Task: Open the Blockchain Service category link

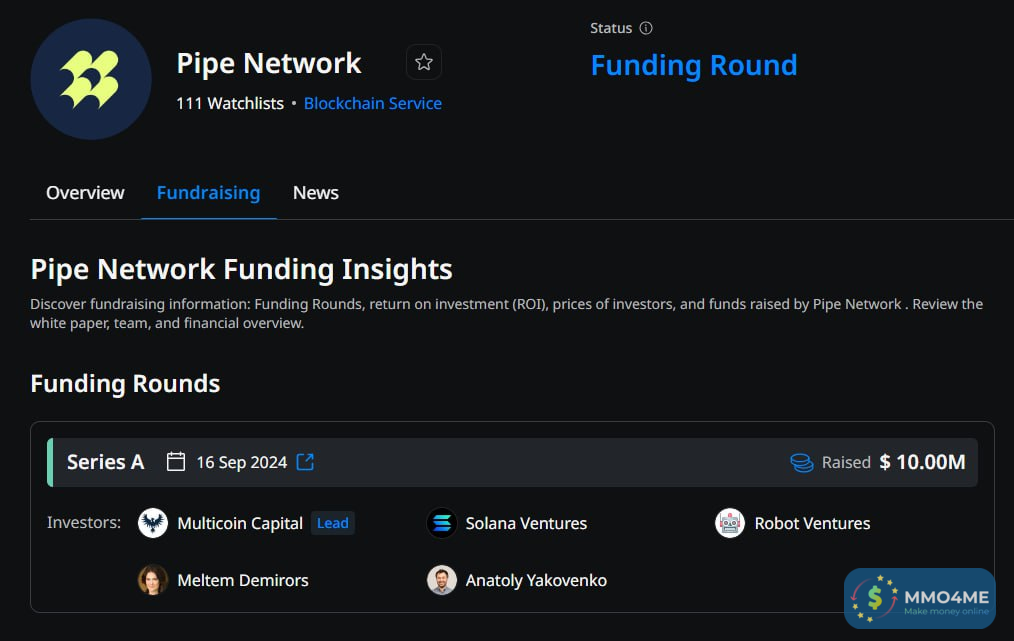Action: tap(372, 103)
